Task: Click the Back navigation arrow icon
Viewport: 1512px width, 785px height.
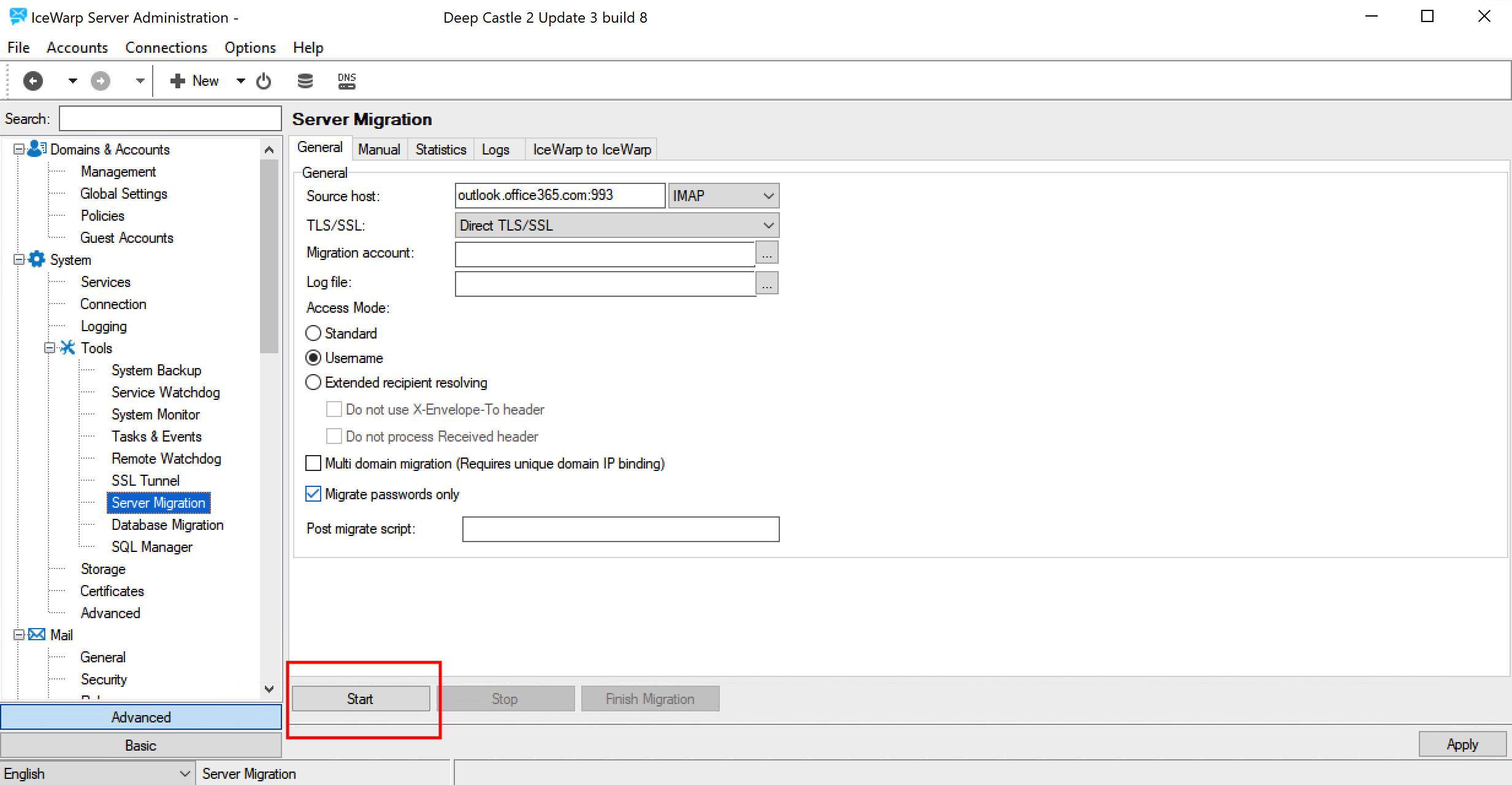Action: 33,80
